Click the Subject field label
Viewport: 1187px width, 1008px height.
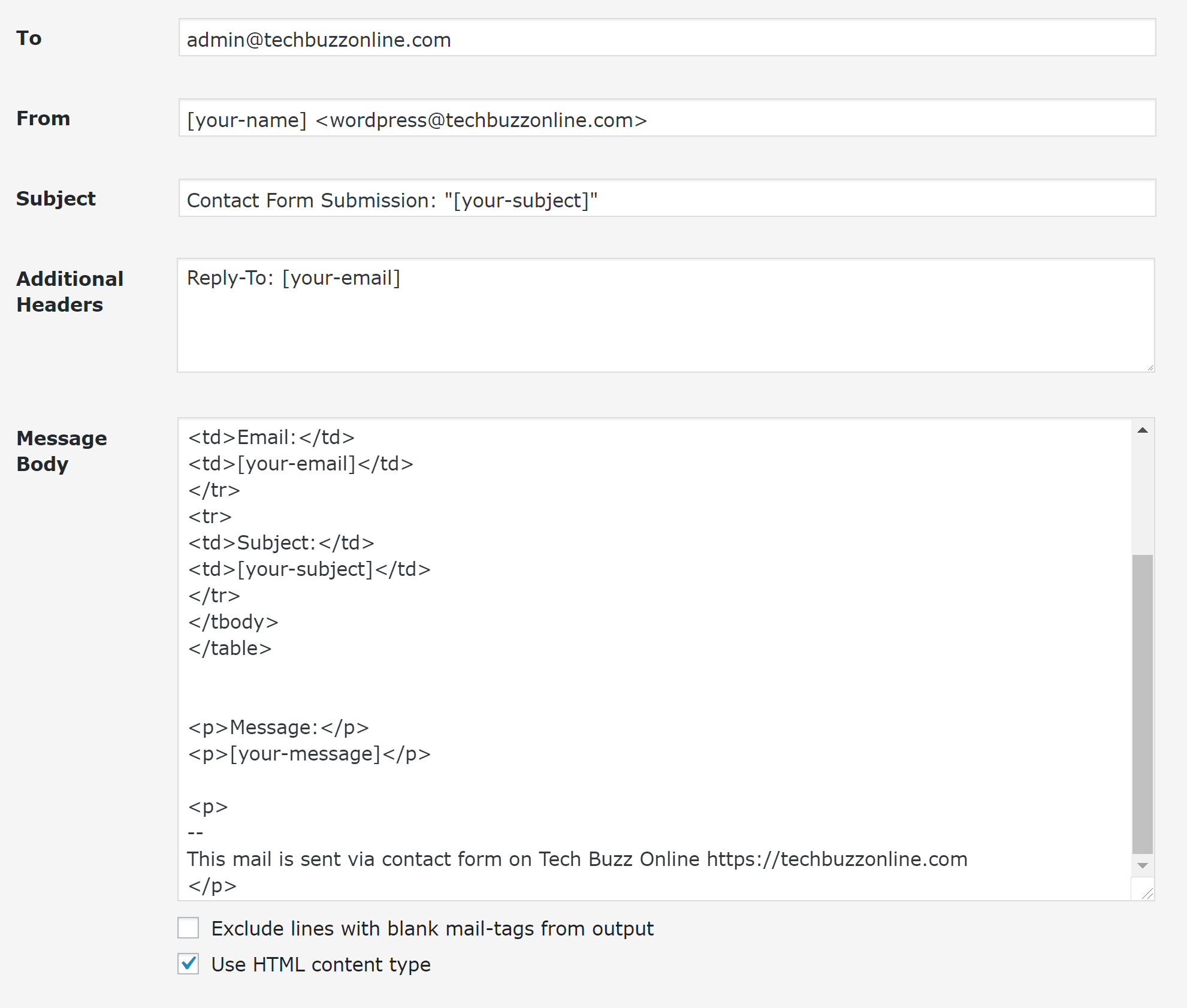pos(56,198)
